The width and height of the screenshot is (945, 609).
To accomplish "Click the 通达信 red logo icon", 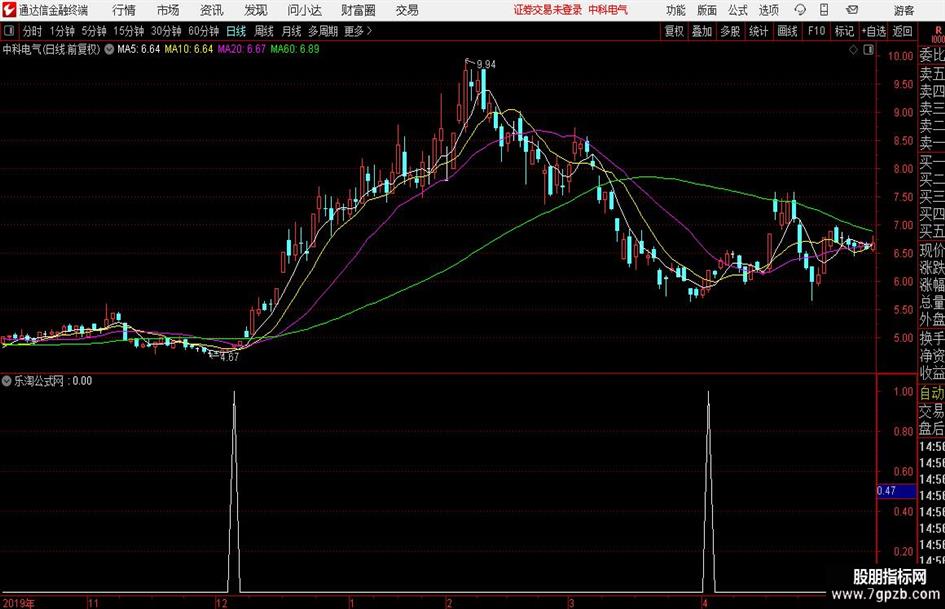I will pyautogui.click(x=9, y=9).
